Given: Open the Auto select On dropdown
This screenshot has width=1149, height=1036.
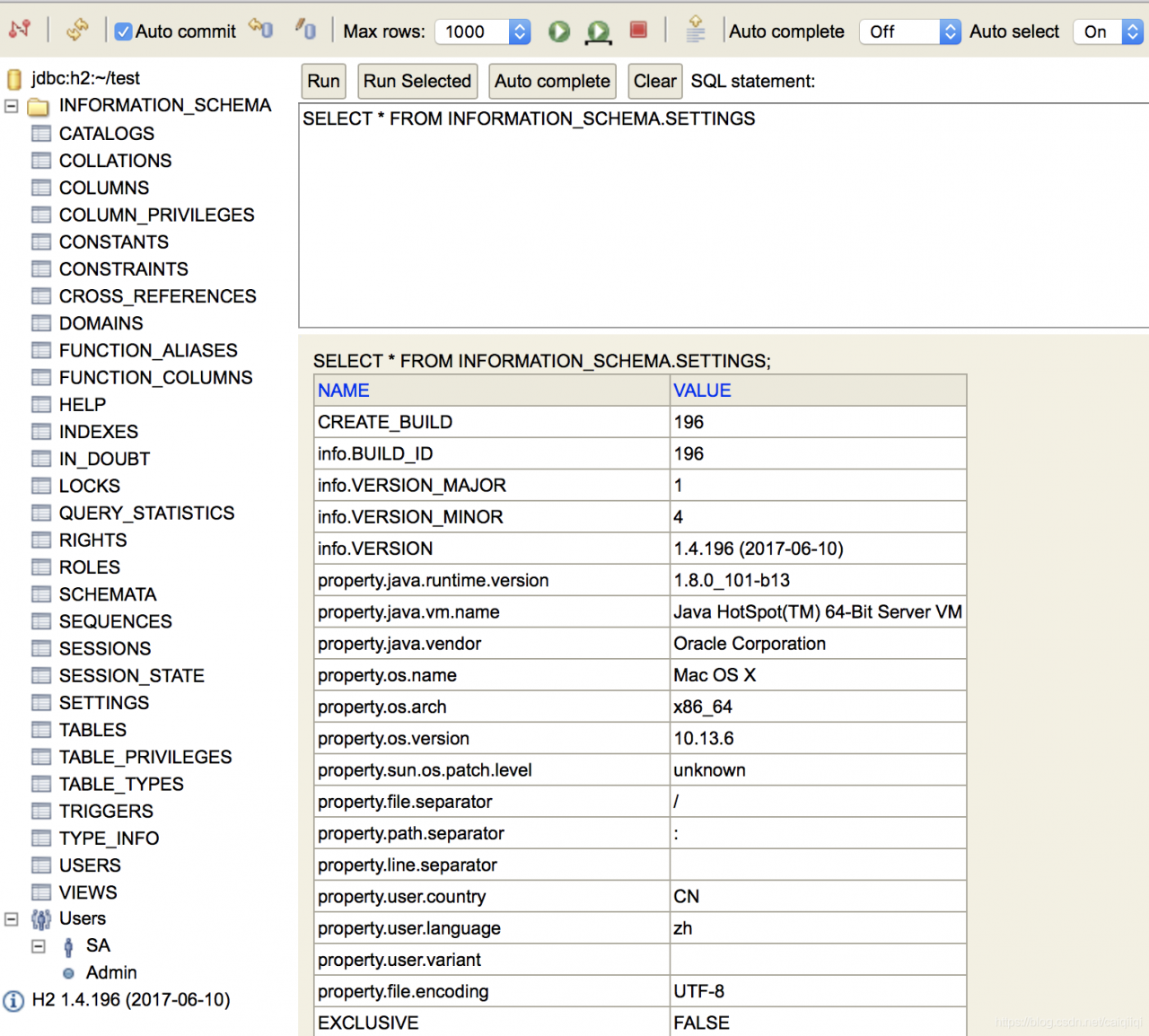Looking at the screenshot, I should [1109, 31].
